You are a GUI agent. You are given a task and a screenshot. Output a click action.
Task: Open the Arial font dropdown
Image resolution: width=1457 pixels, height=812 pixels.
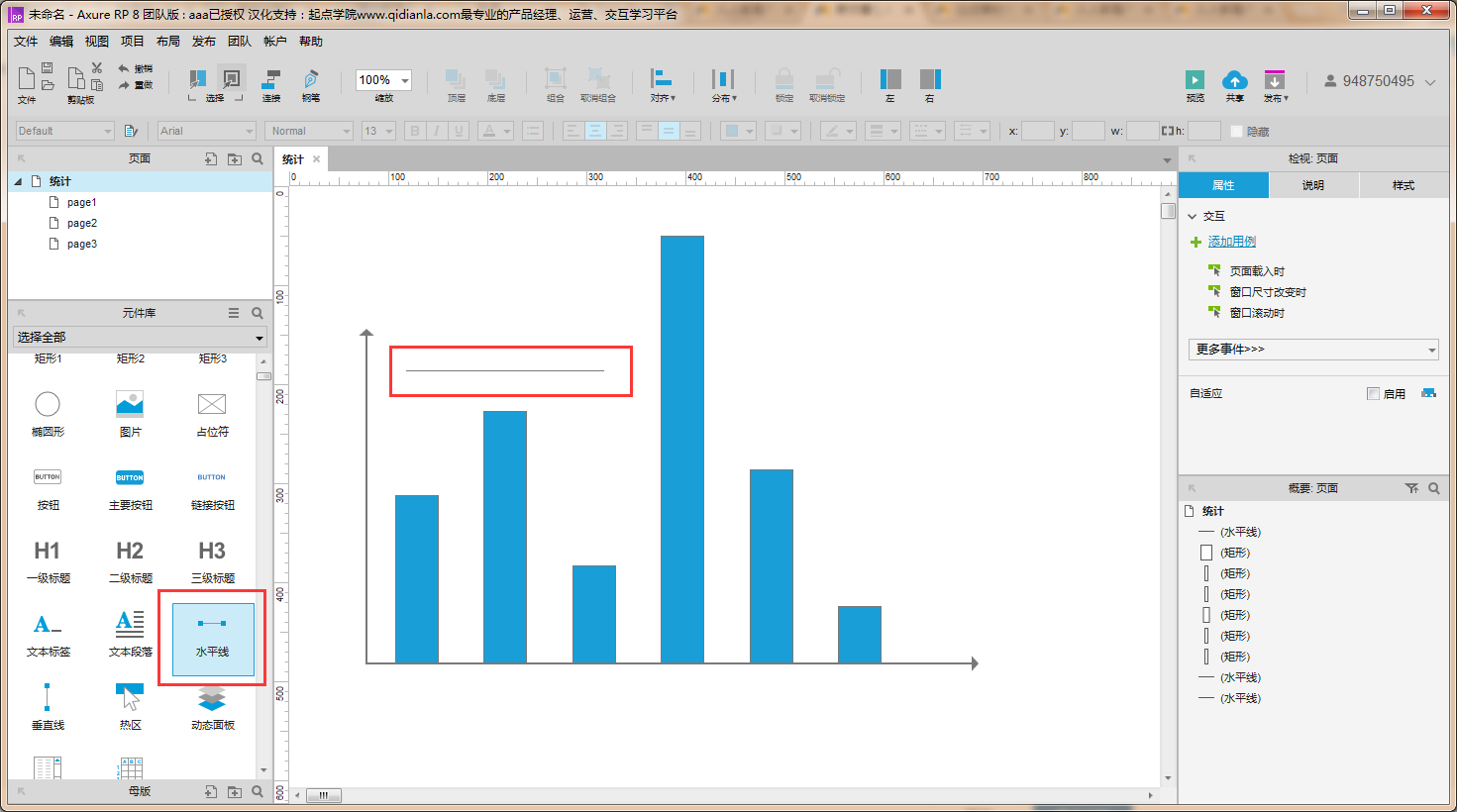[x=208, y=131]
